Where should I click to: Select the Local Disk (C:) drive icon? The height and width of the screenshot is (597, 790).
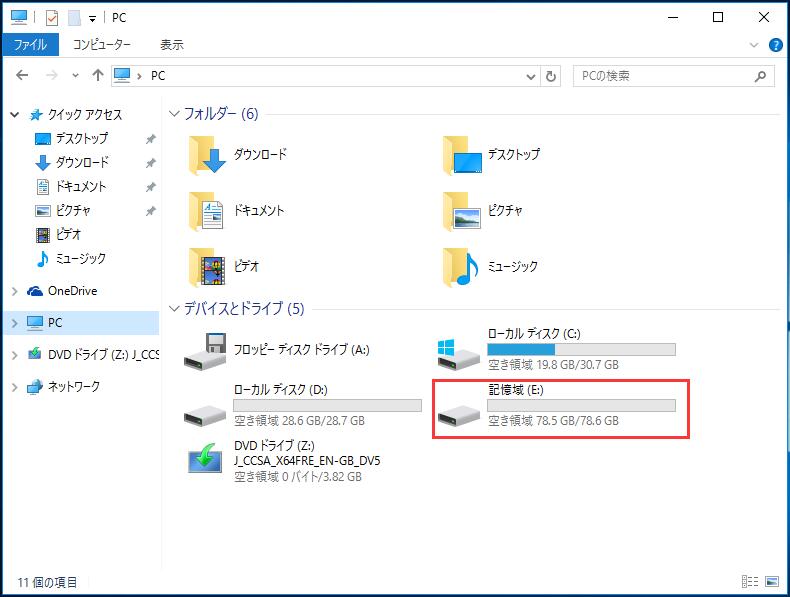click(459, 351)
